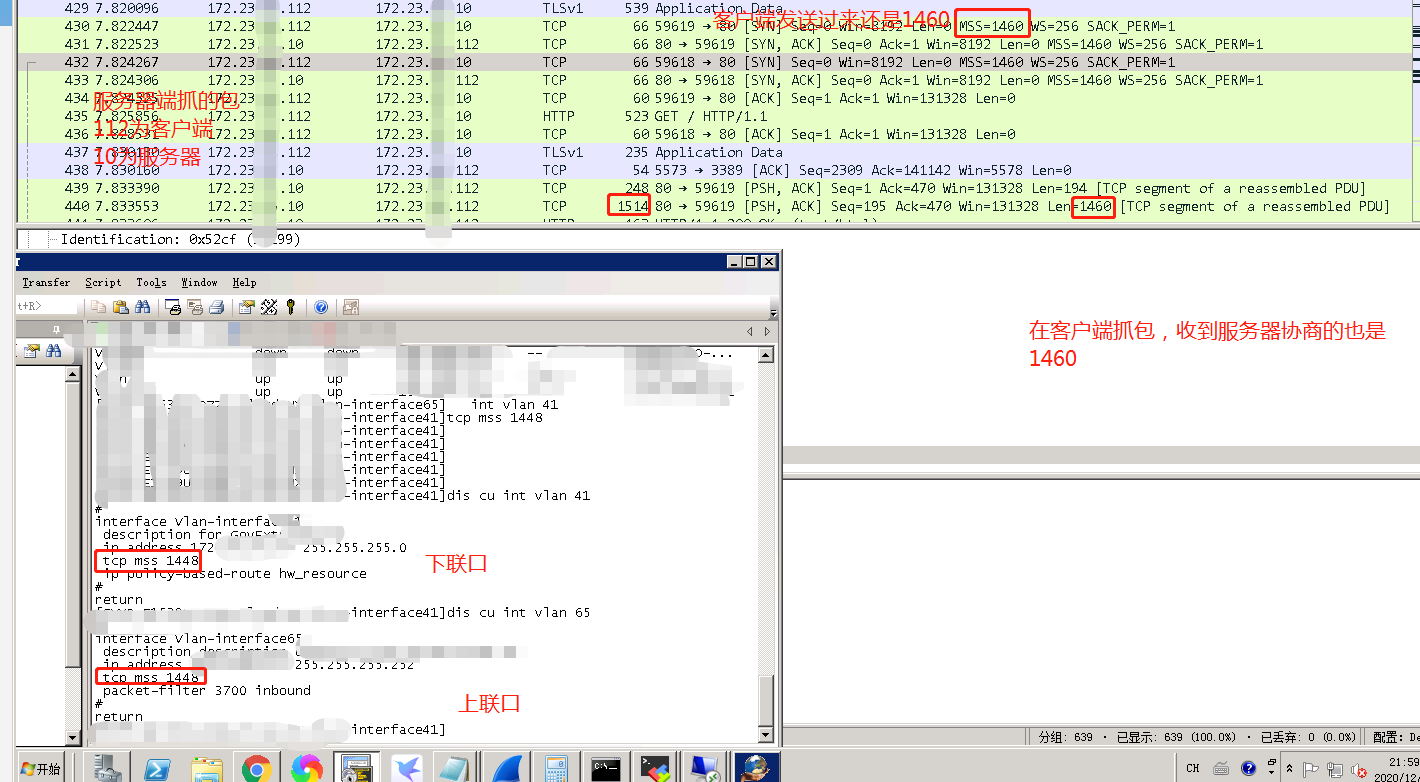
Task: Select packet 432 SYN row in Wireshark
Action: click(x=715, y=62)
